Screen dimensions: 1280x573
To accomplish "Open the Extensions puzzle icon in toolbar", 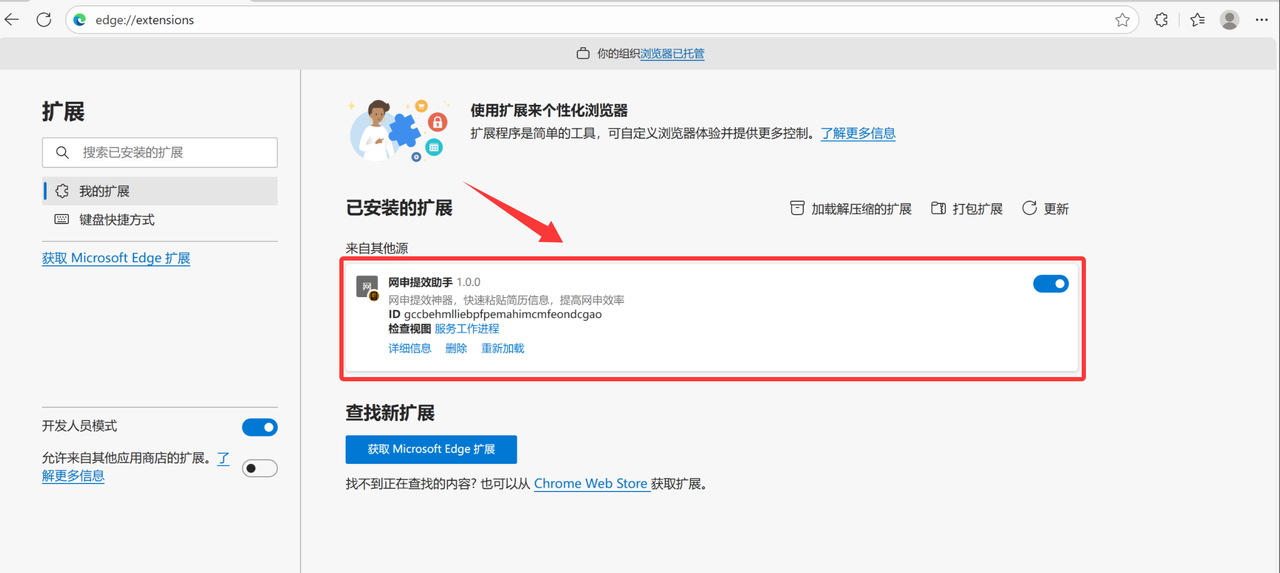I will (x=1161, y=20).
